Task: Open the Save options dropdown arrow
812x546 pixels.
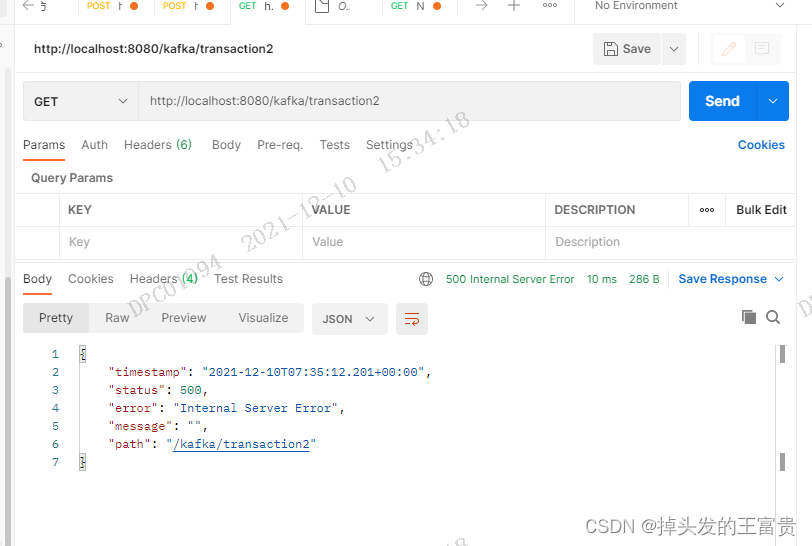Action: tap(674, 49)
